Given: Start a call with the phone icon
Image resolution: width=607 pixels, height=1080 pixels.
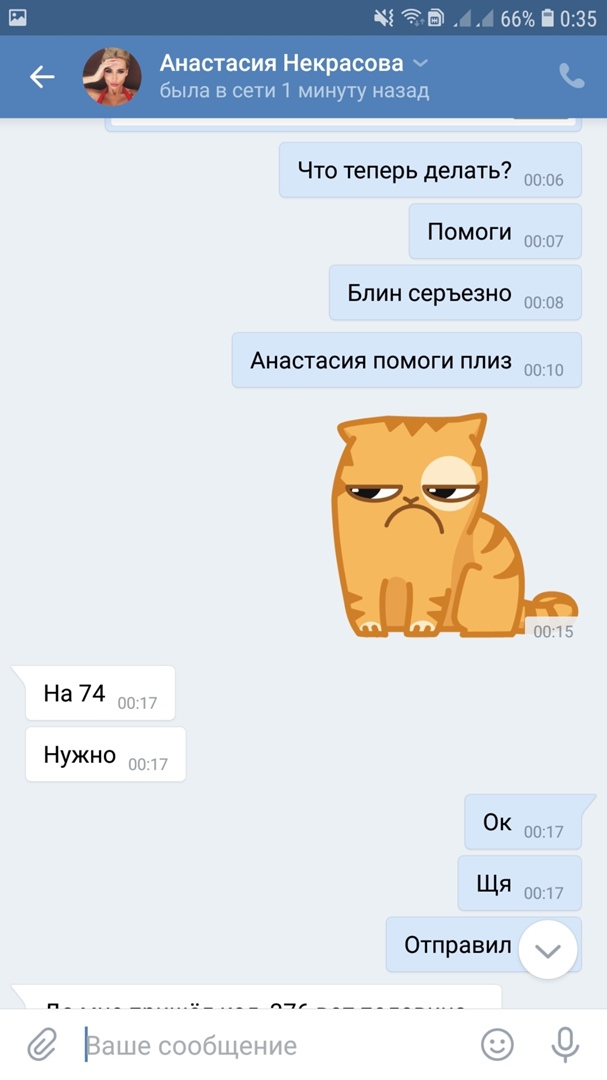Looking at the screenshot, I should coord(571,76).
